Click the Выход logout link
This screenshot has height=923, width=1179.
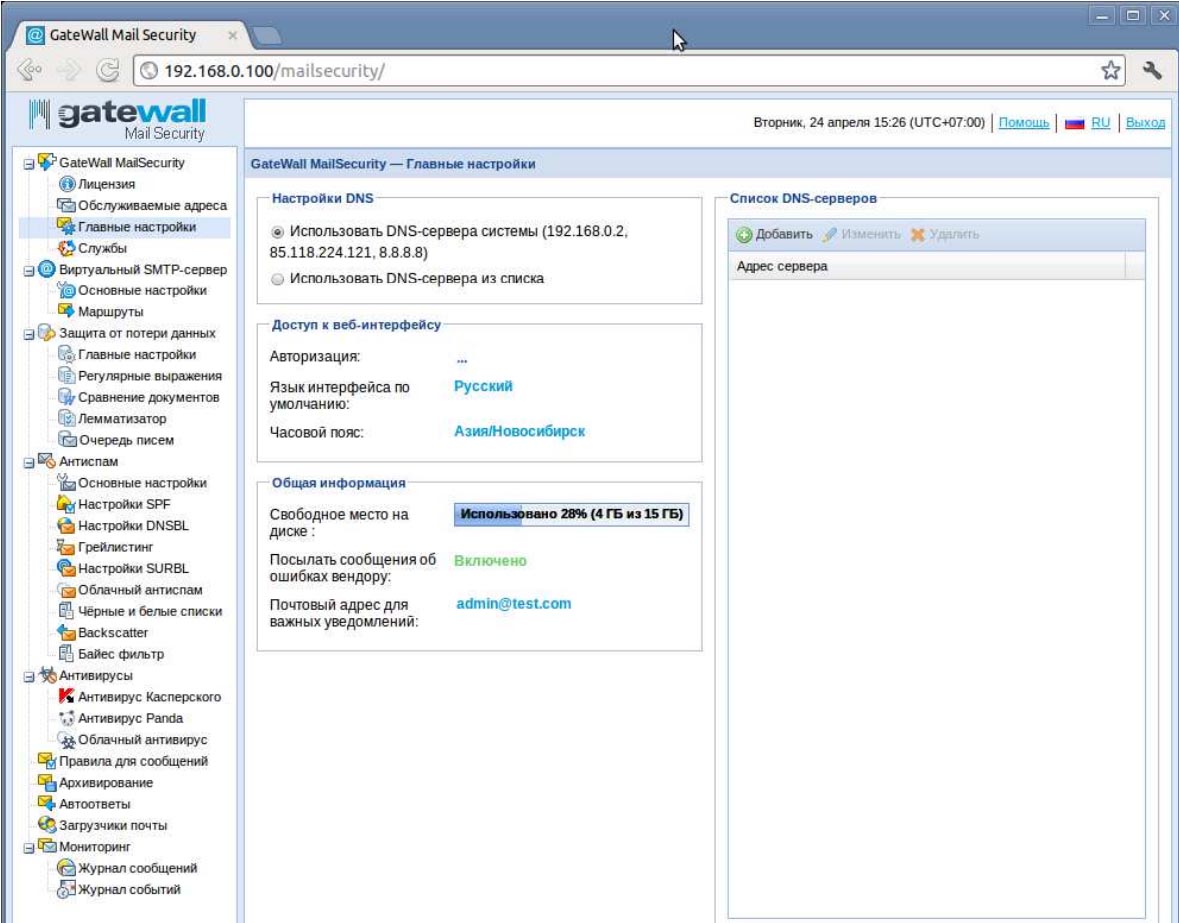coord(1145,123)
